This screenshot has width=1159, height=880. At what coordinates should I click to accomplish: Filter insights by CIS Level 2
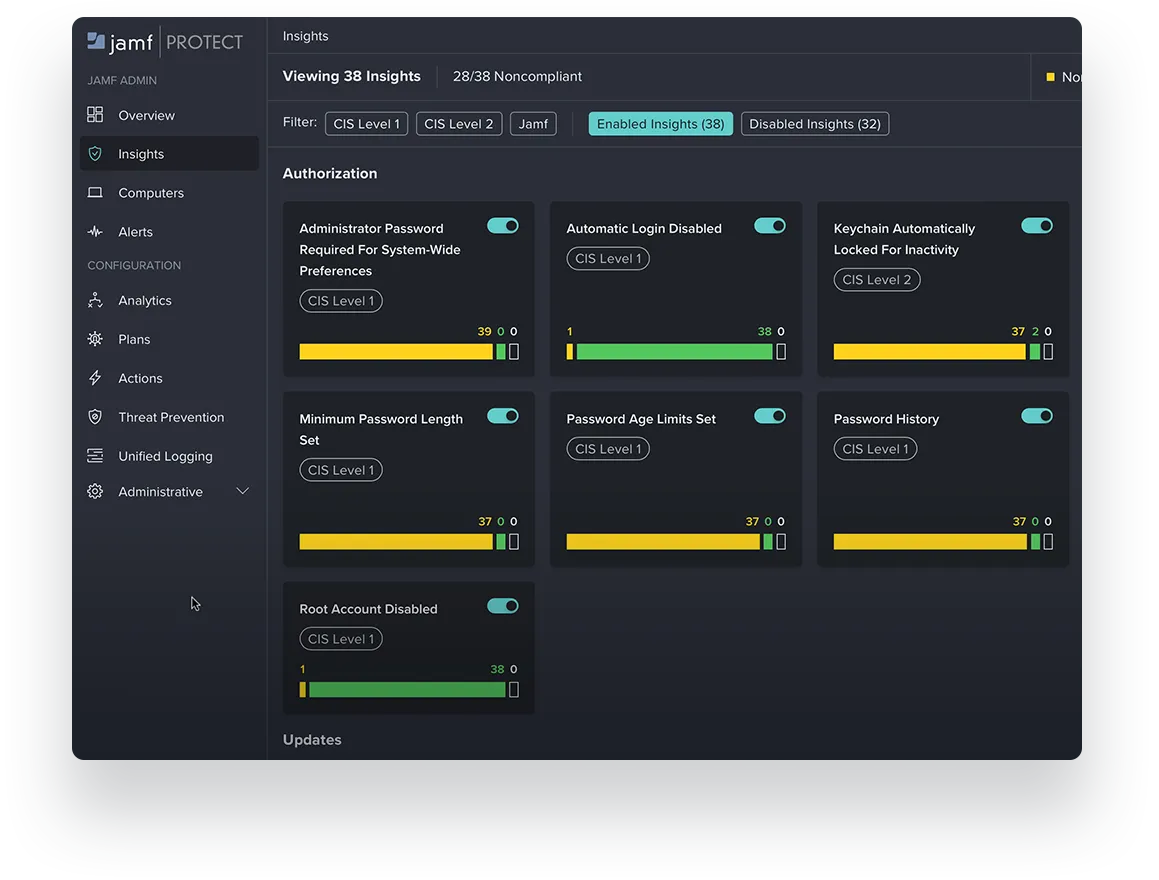[x=458, y=124]
